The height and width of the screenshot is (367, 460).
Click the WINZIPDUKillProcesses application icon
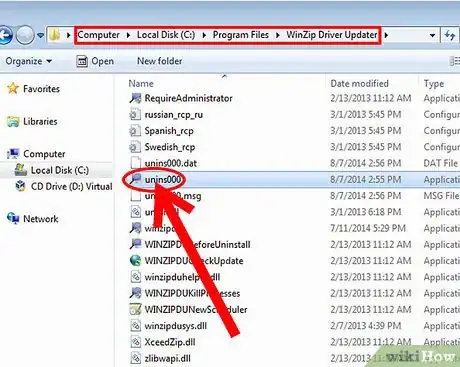point(135,293)
